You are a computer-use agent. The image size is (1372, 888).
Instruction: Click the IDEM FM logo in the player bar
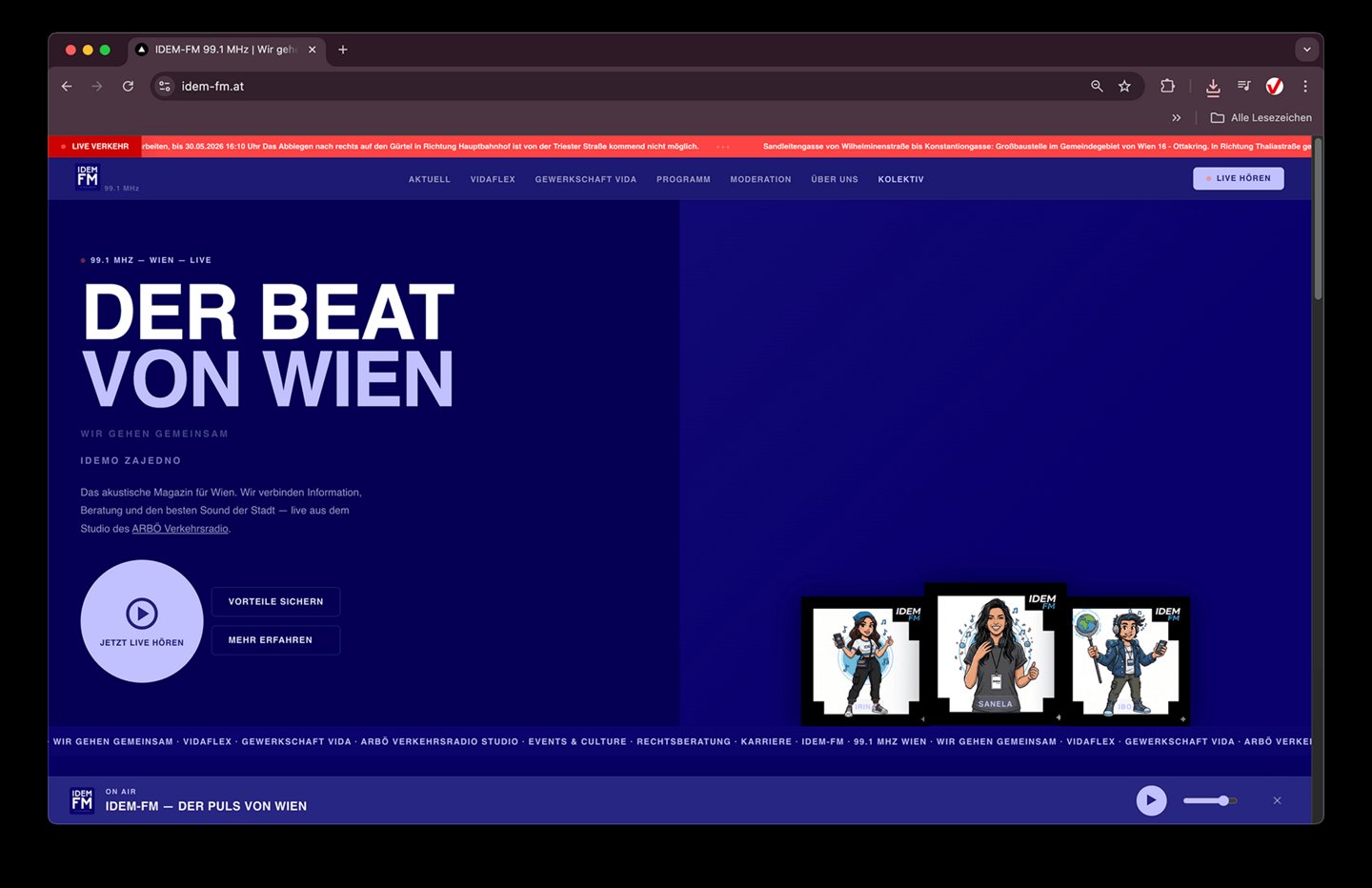[x=82, y=800]
